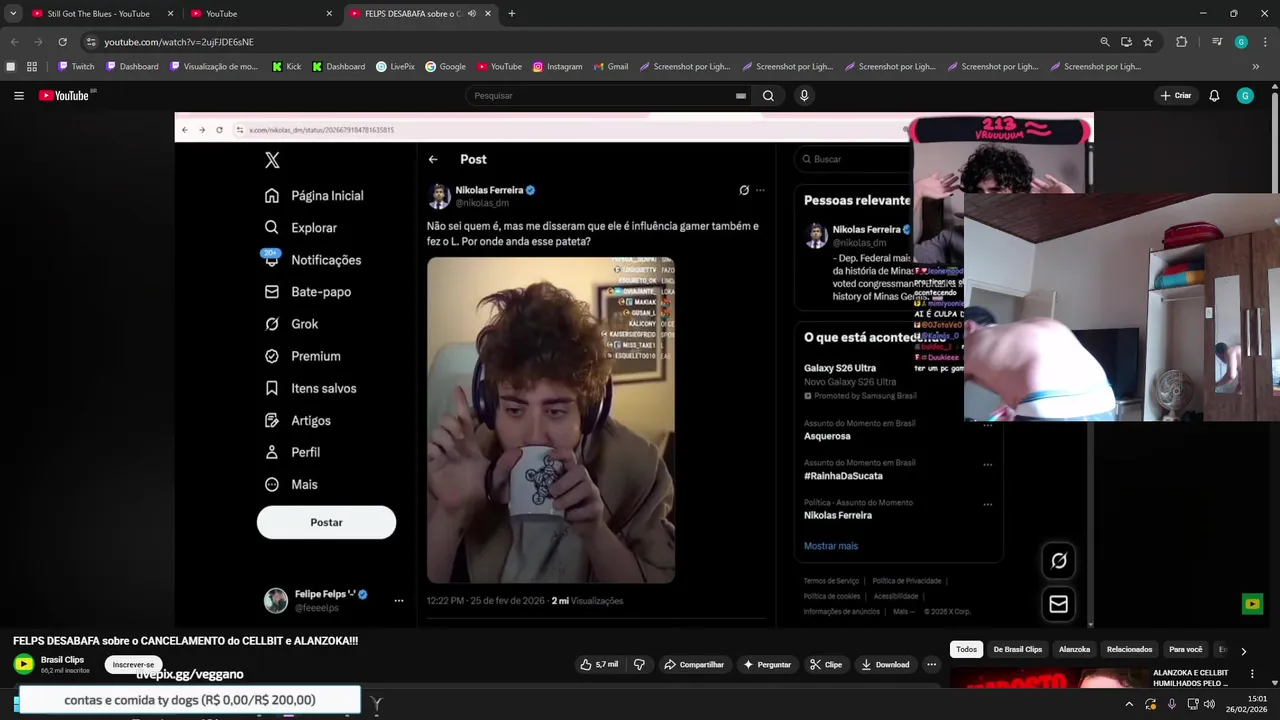Show hidden system tray icons
1280x720 pixels.
[x=1129, y=704]
